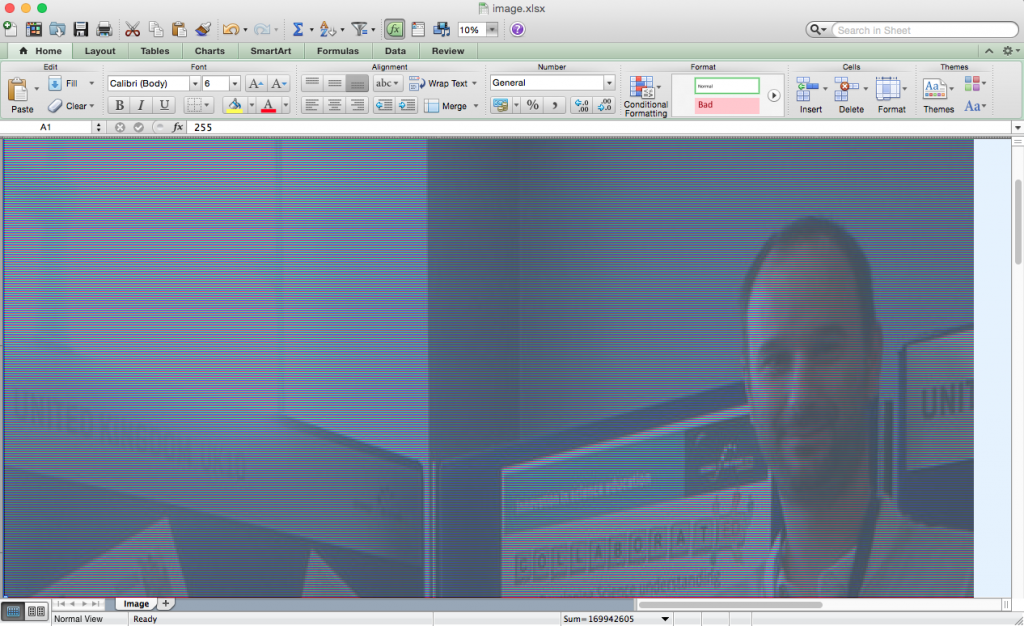
Task: Apply red font color button
Action: point(268,105)
